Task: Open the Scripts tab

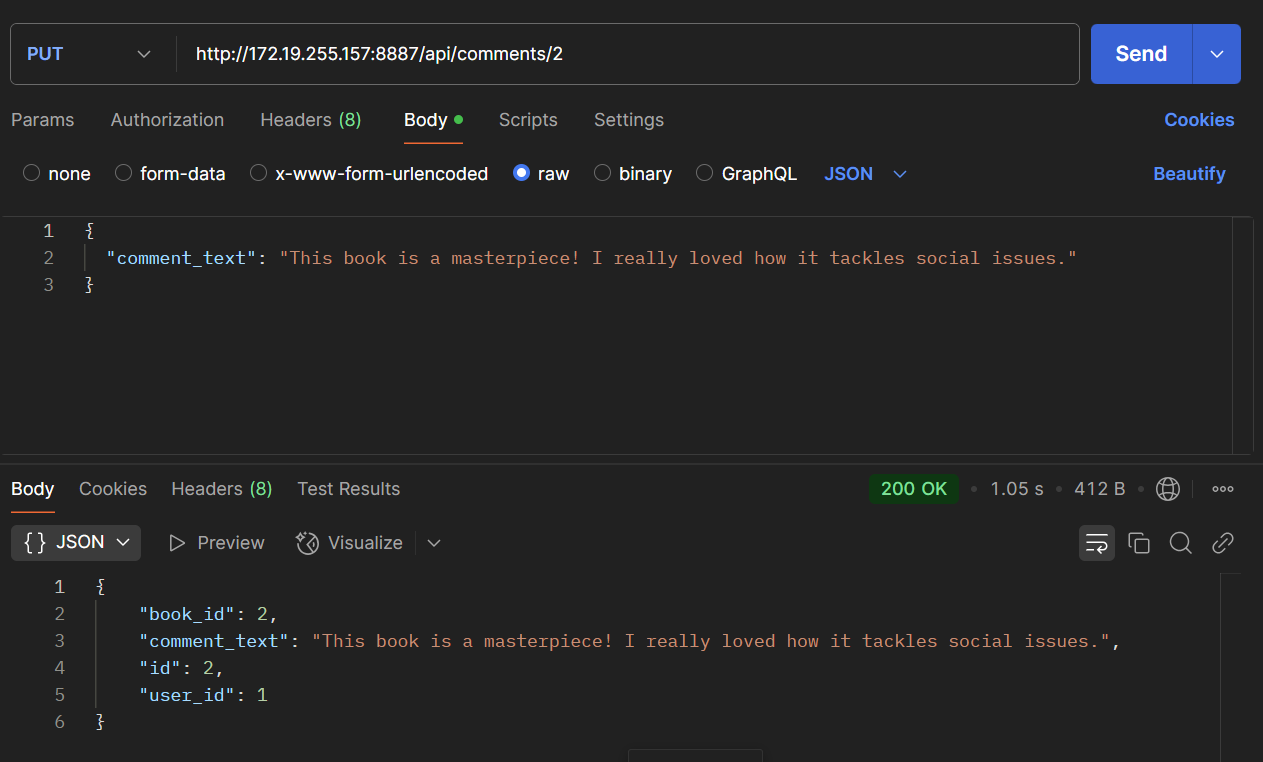Action: click(x=528, y=120)
